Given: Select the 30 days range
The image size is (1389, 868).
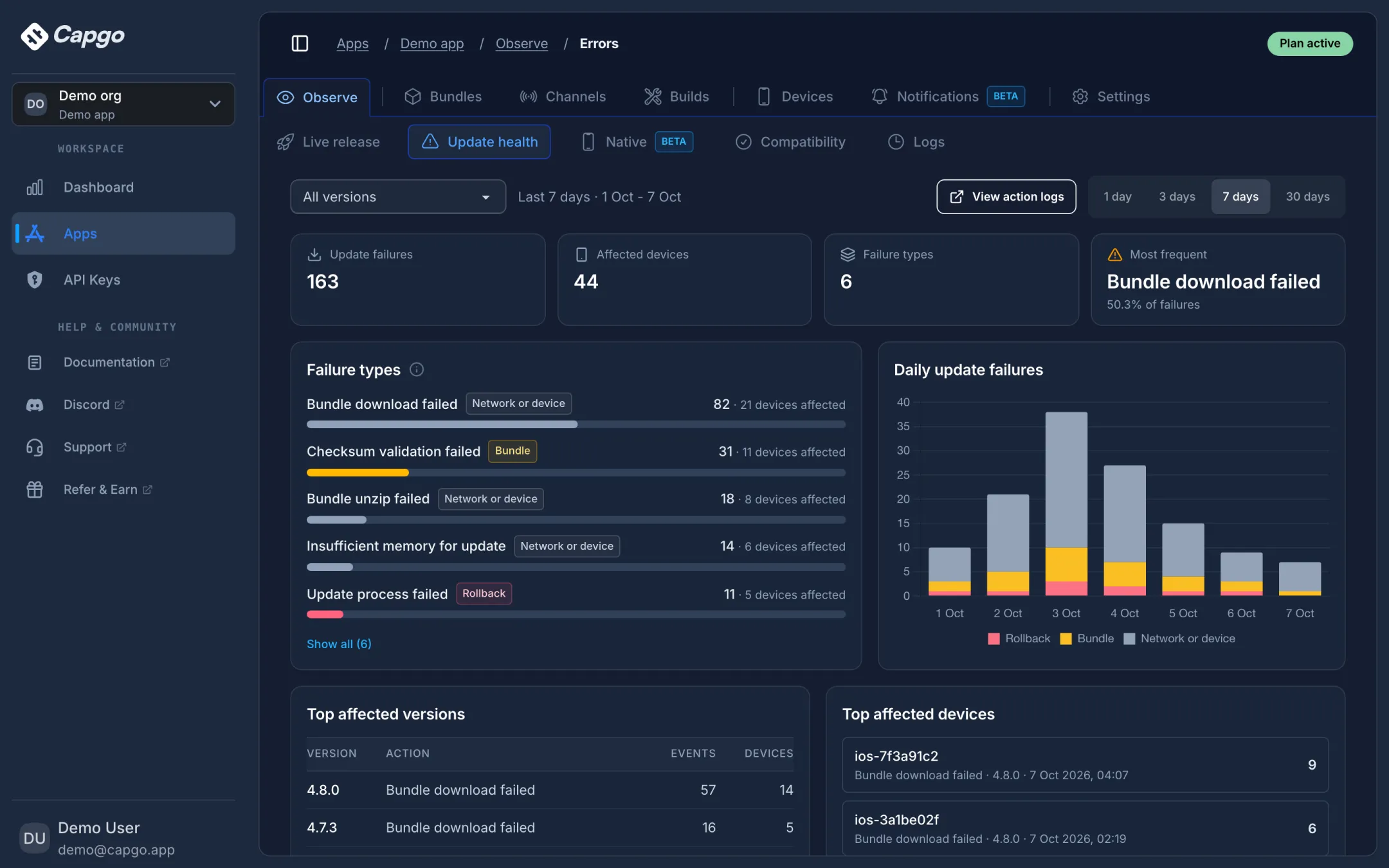Looking at the screenshot, I should 1307,197.
